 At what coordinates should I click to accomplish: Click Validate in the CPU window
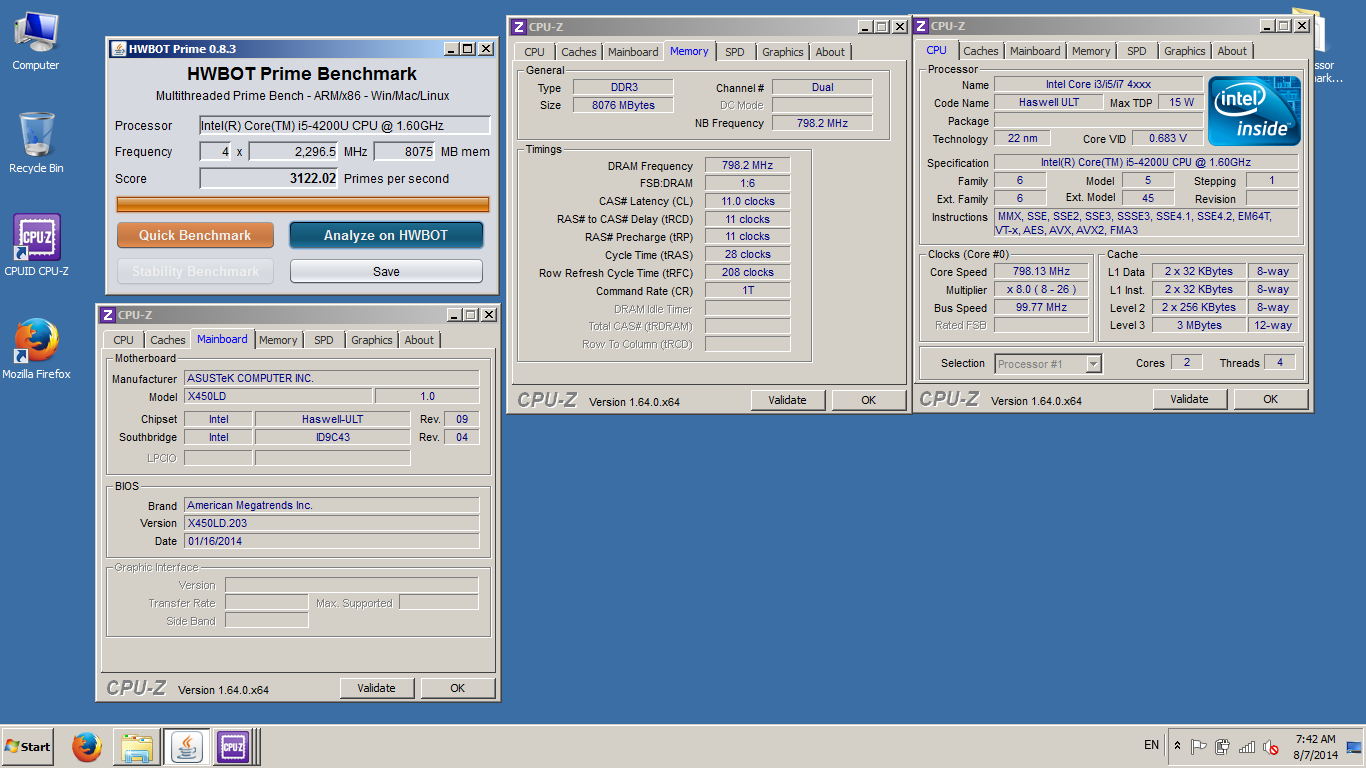[1189, 399]
